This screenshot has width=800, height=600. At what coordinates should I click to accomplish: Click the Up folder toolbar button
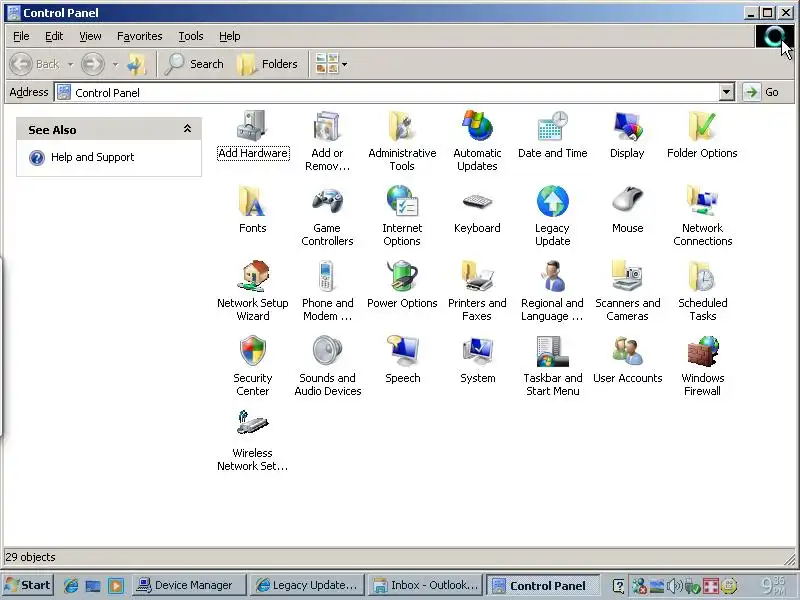click(x=136, y=64)
